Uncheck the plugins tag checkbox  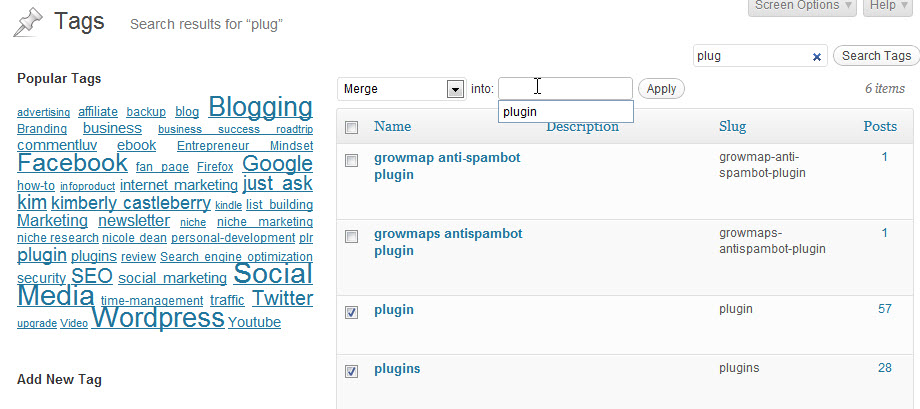[x=351, y=371]
